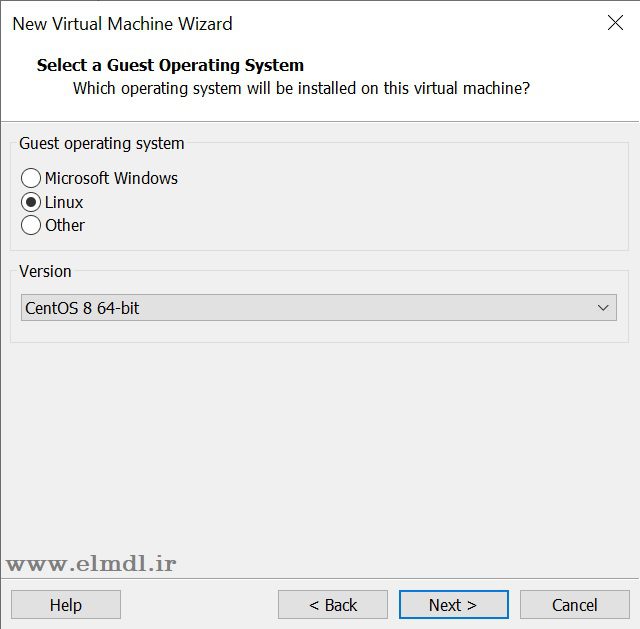
Task: Click the New Virtual Machine Wizard title
Action: click(122, 23)
